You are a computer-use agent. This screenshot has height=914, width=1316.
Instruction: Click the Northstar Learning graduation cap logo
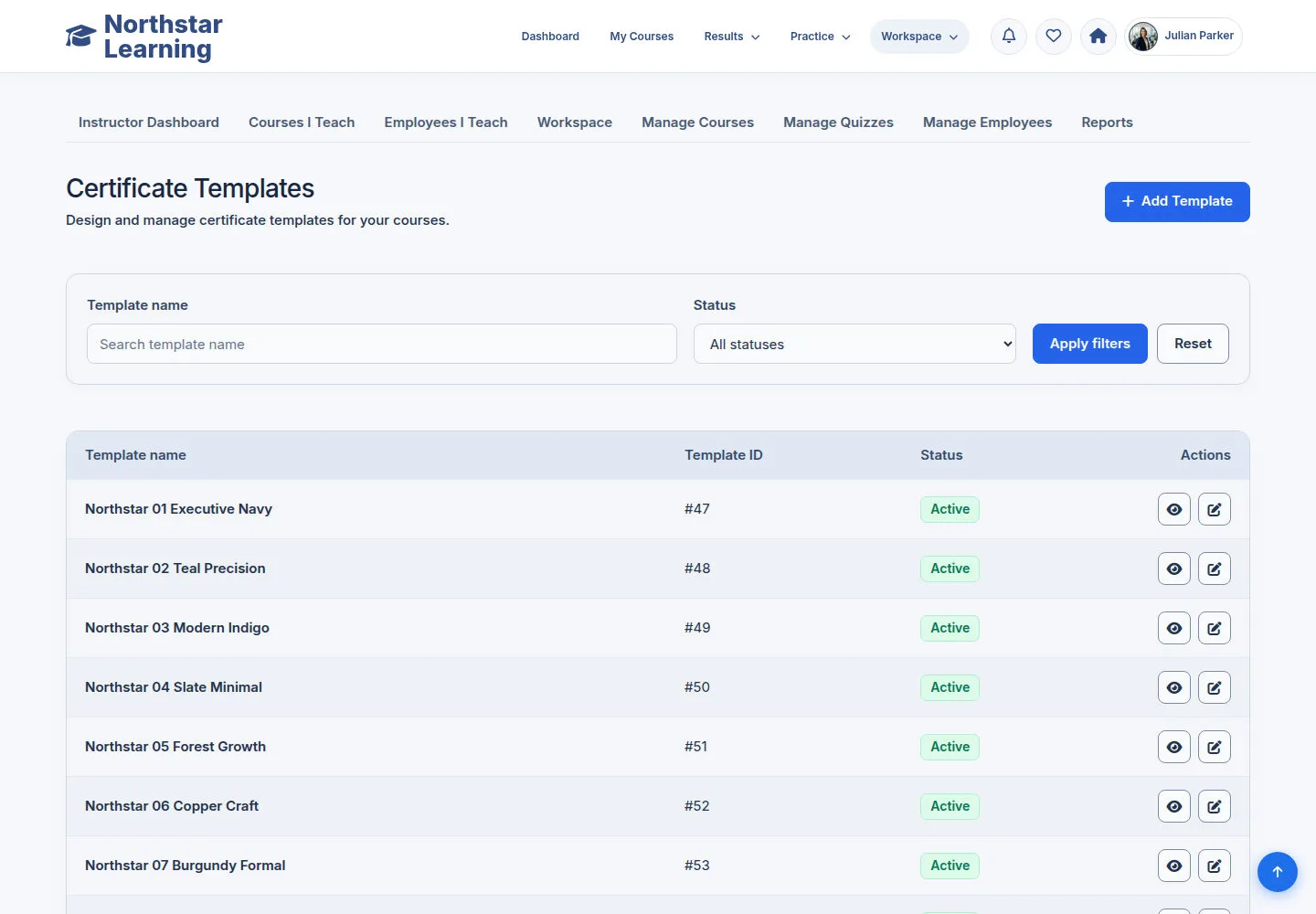pyautogui.click(x=80, y=37)
